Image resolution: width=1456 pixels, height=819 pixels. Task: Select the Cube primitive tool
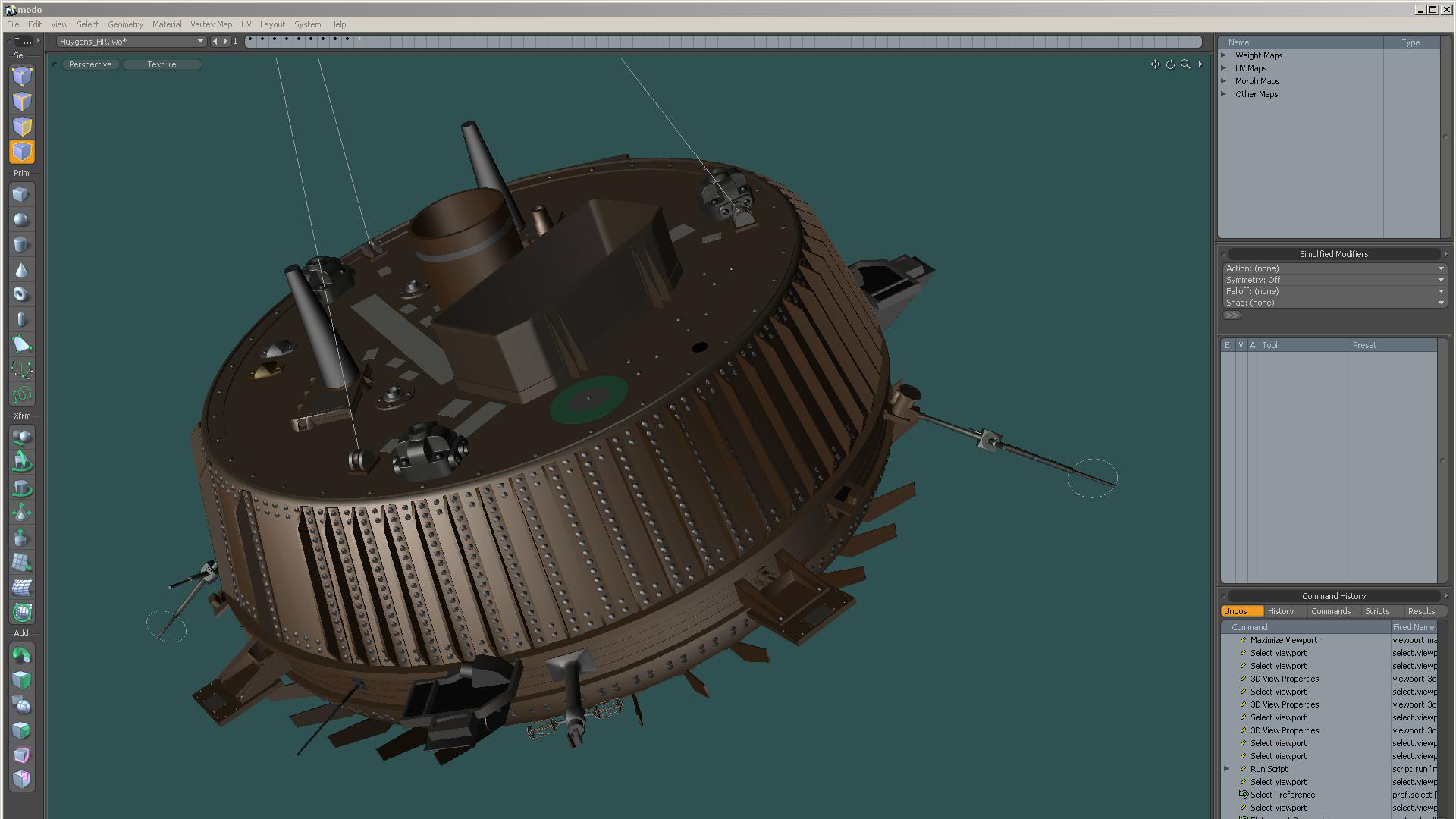[21, 195]
